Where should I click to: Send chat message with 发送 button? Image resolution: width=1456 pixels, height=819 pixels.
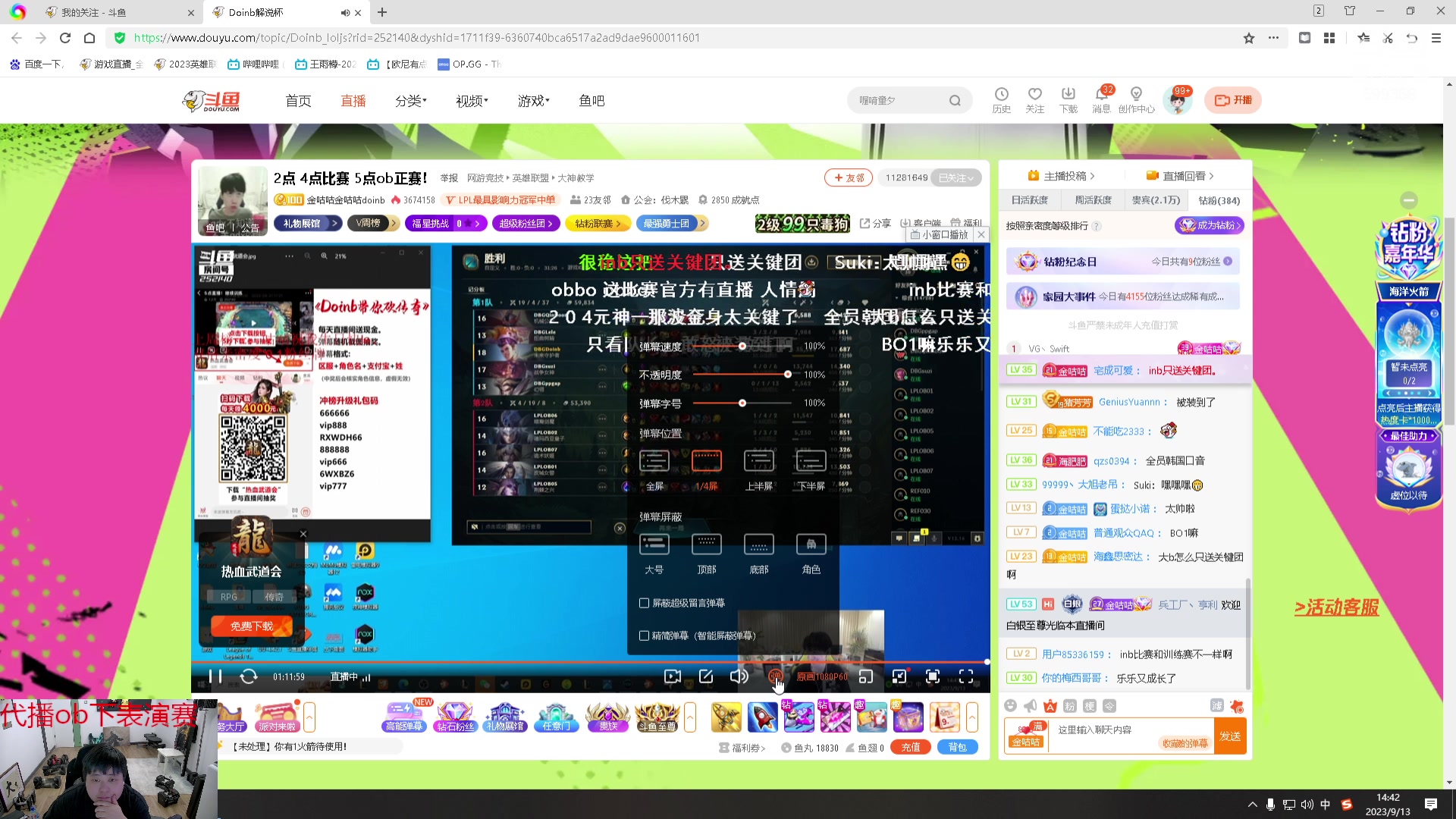click(1230, 736)
